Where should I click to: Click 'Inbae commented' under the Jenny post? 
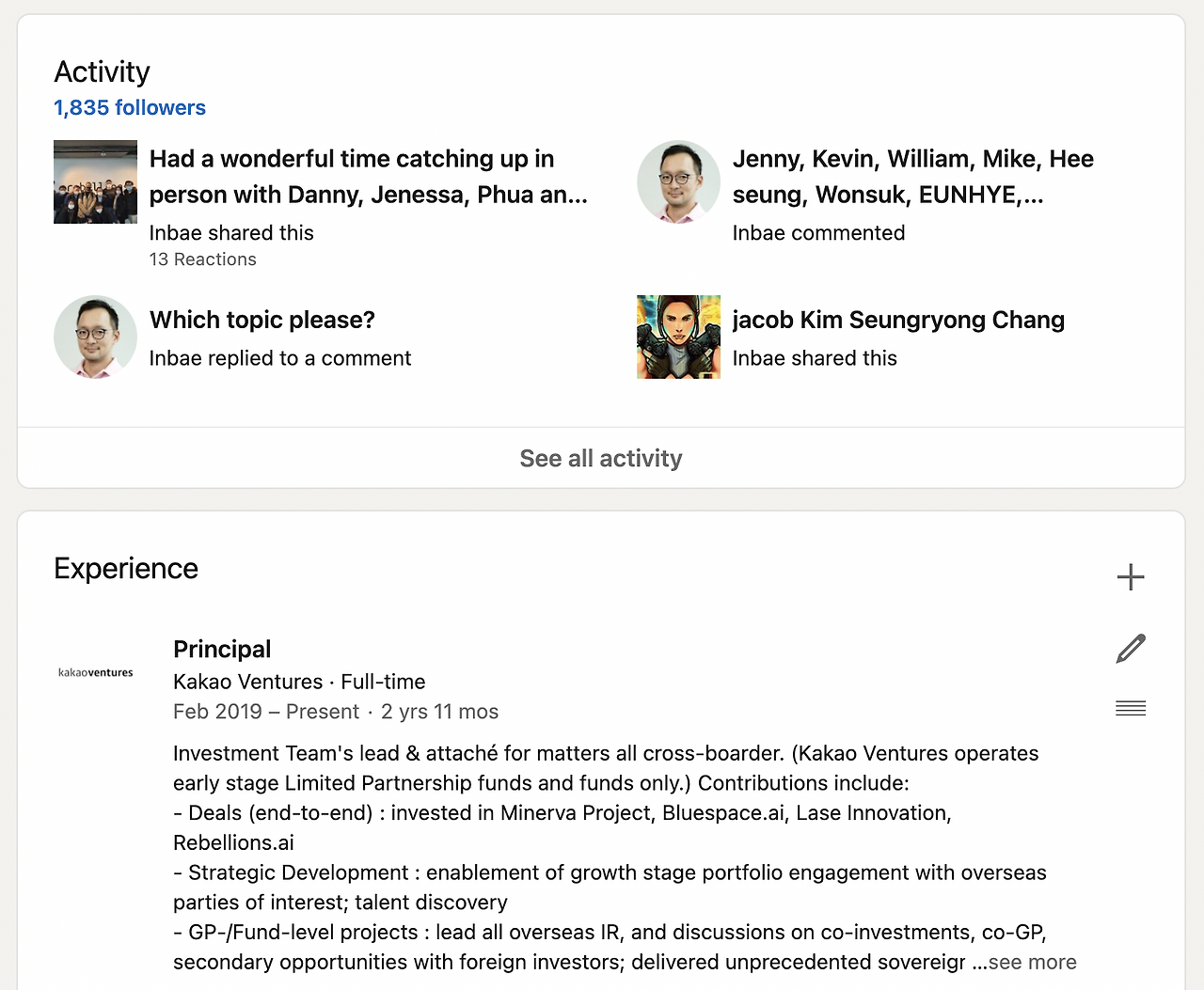818,233
